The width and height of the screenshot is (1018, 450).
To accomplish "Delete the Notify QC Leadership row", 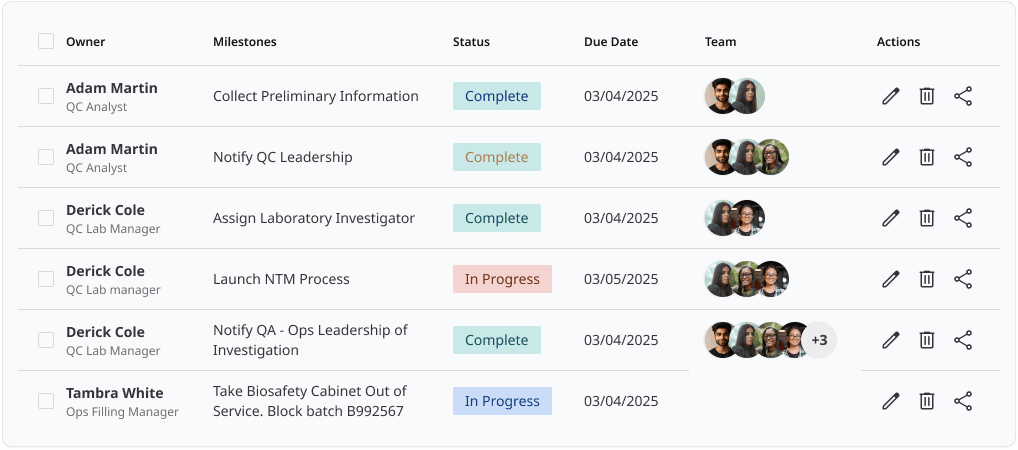I will click(x=926, y=157).
